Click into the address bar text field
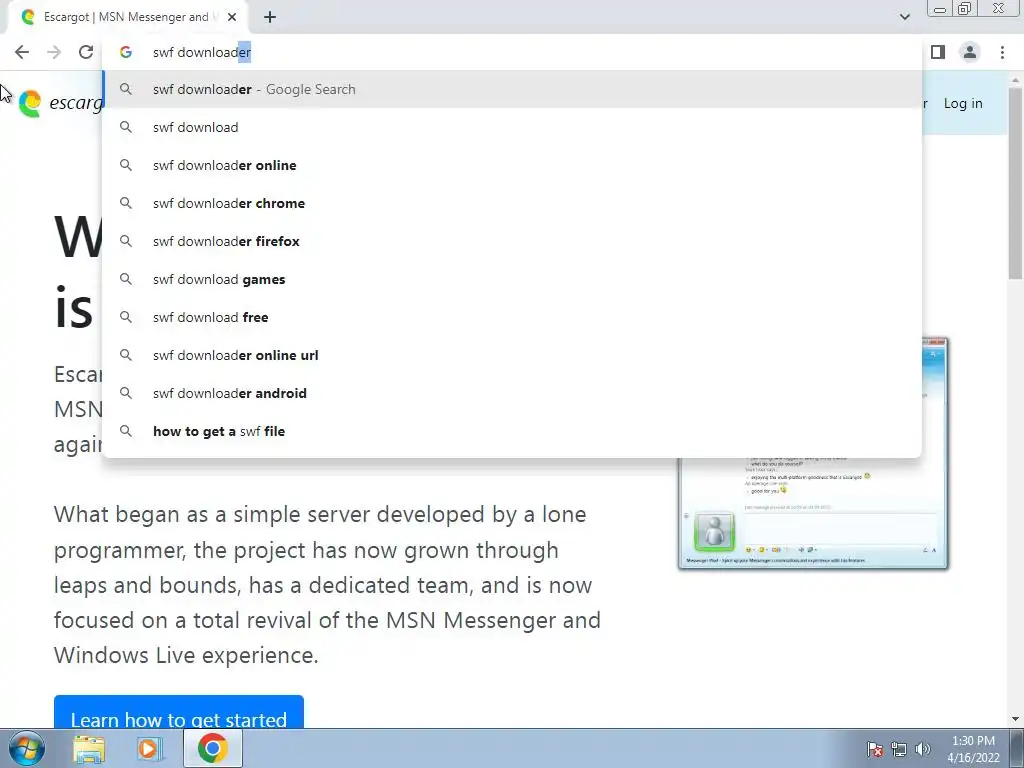 [x=512, y=52]
